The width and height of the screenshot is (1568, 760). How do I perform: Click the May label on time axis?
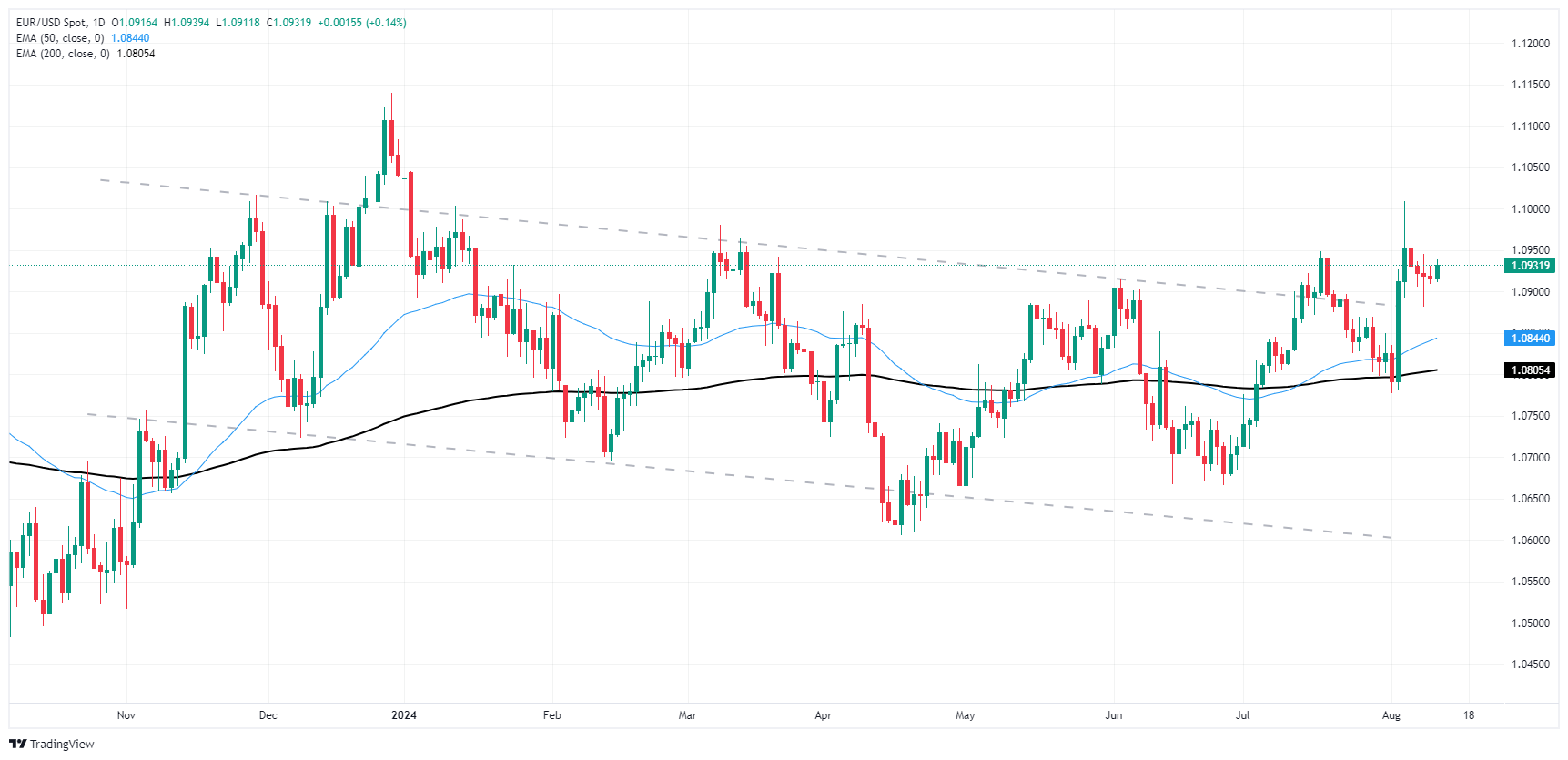click(x=966, y=715)
